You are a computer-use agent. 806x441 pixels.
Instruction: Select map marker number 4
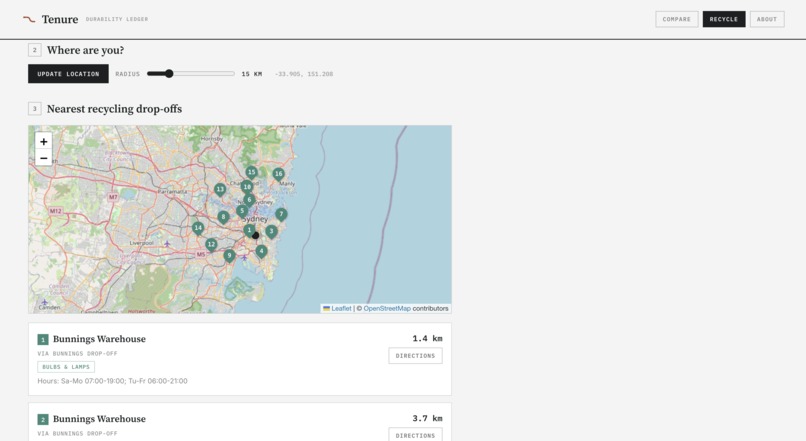pyautogui.click(x=261, y=251)
